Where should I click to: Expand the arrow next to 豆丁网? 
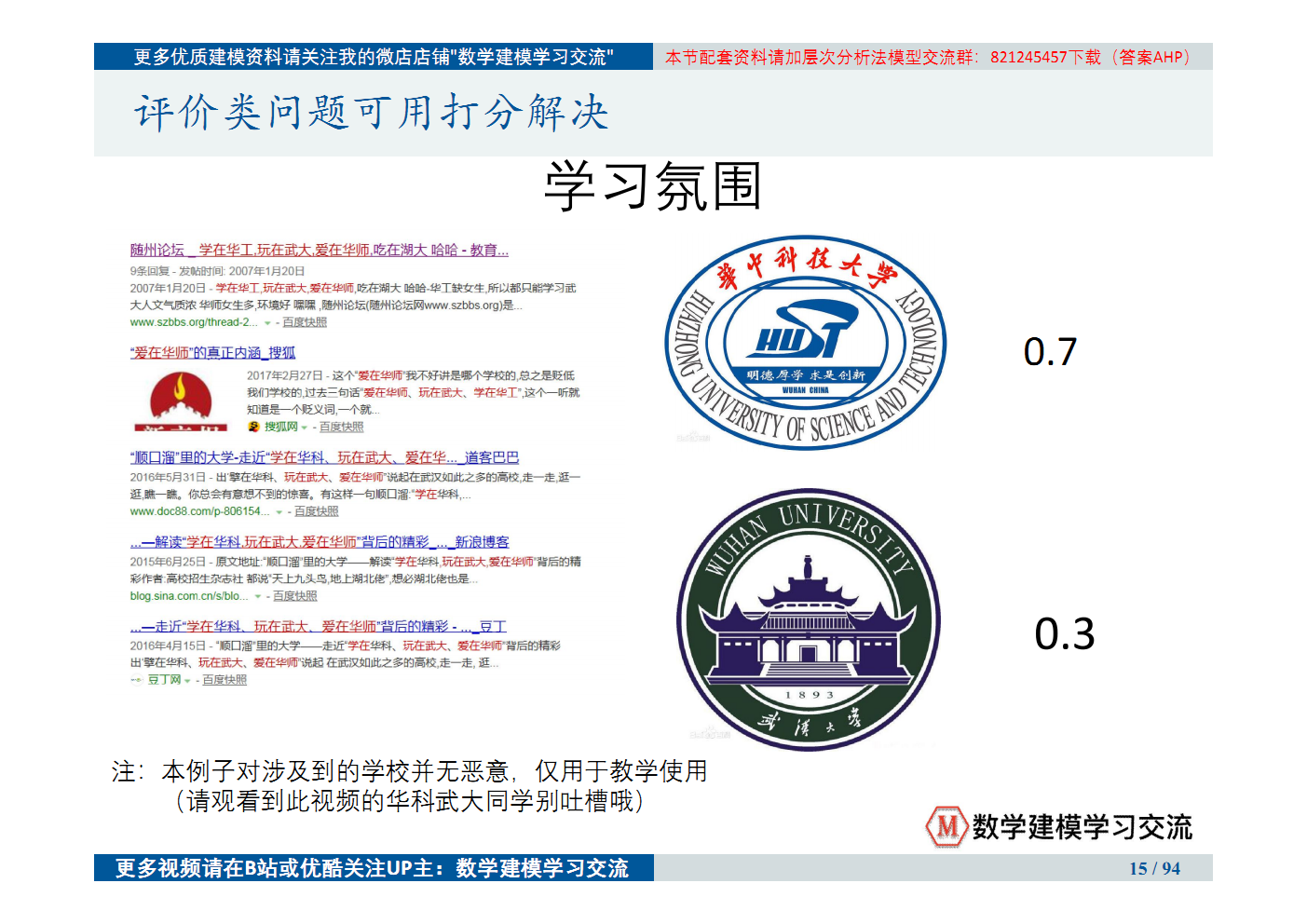[187, 681]
